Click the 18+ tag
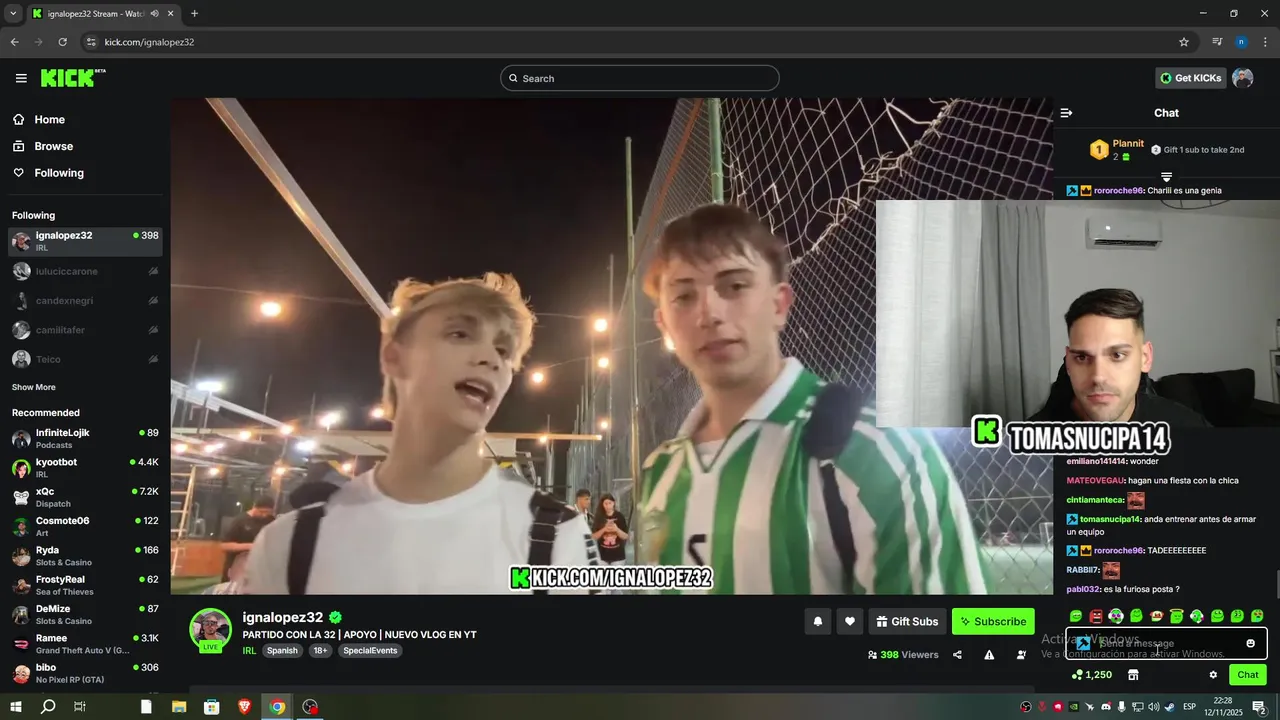Image resolution: width=1280 pixels, height=720 pixels. click(320, 650)
